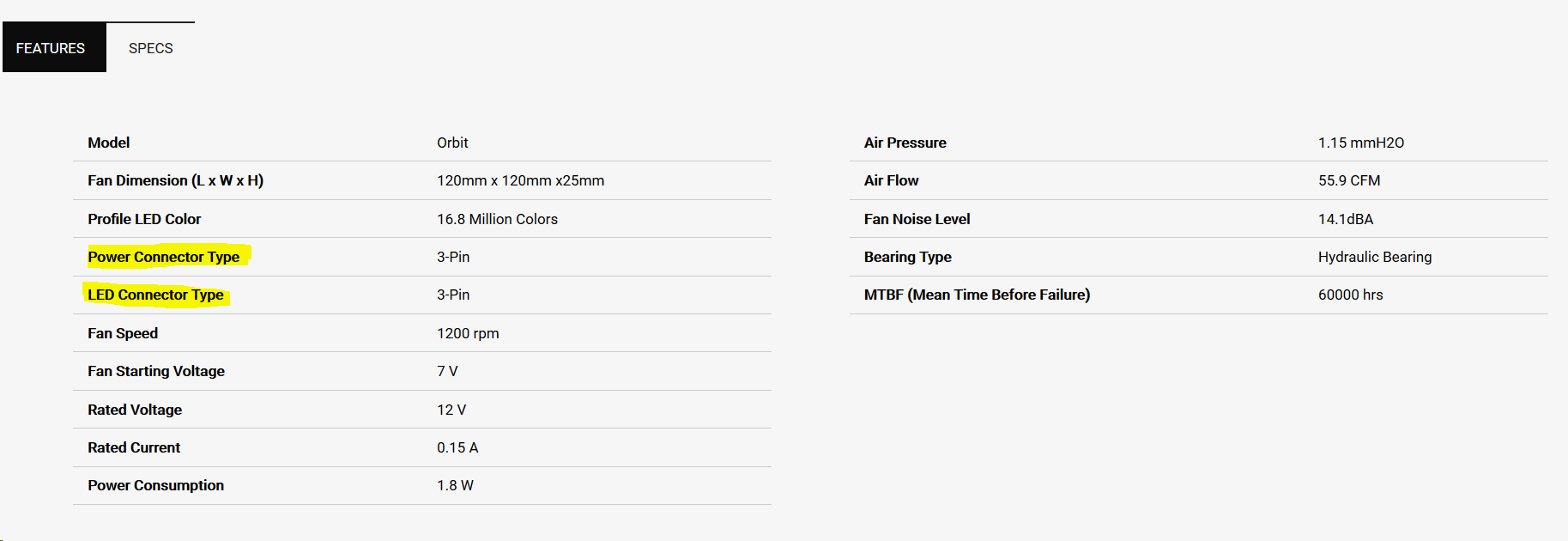Click the Air Pressure label
This screenshot has height=541, width=1568.
coord(905,143)
